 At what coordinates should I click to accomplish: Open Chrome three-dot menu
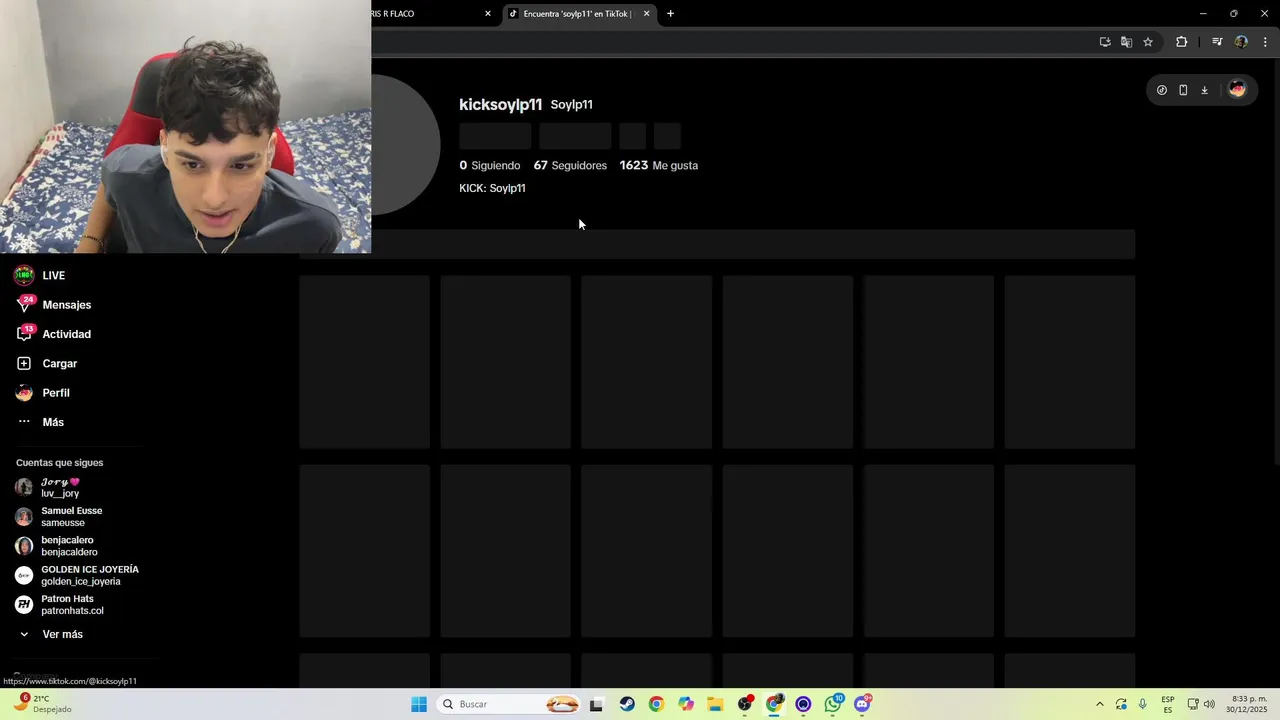click(x=1265, y=42)
